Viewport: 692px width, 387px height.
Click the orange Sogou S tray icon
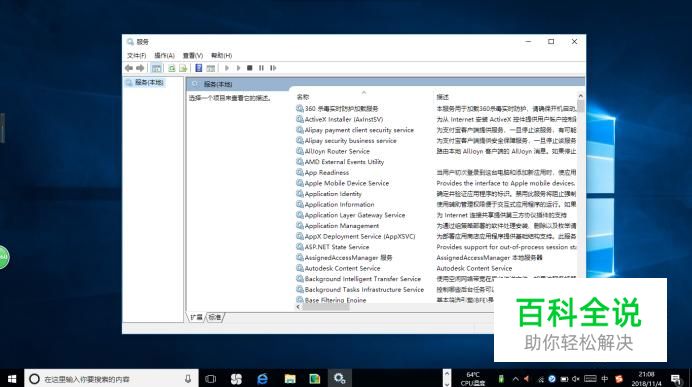(619, 379)
